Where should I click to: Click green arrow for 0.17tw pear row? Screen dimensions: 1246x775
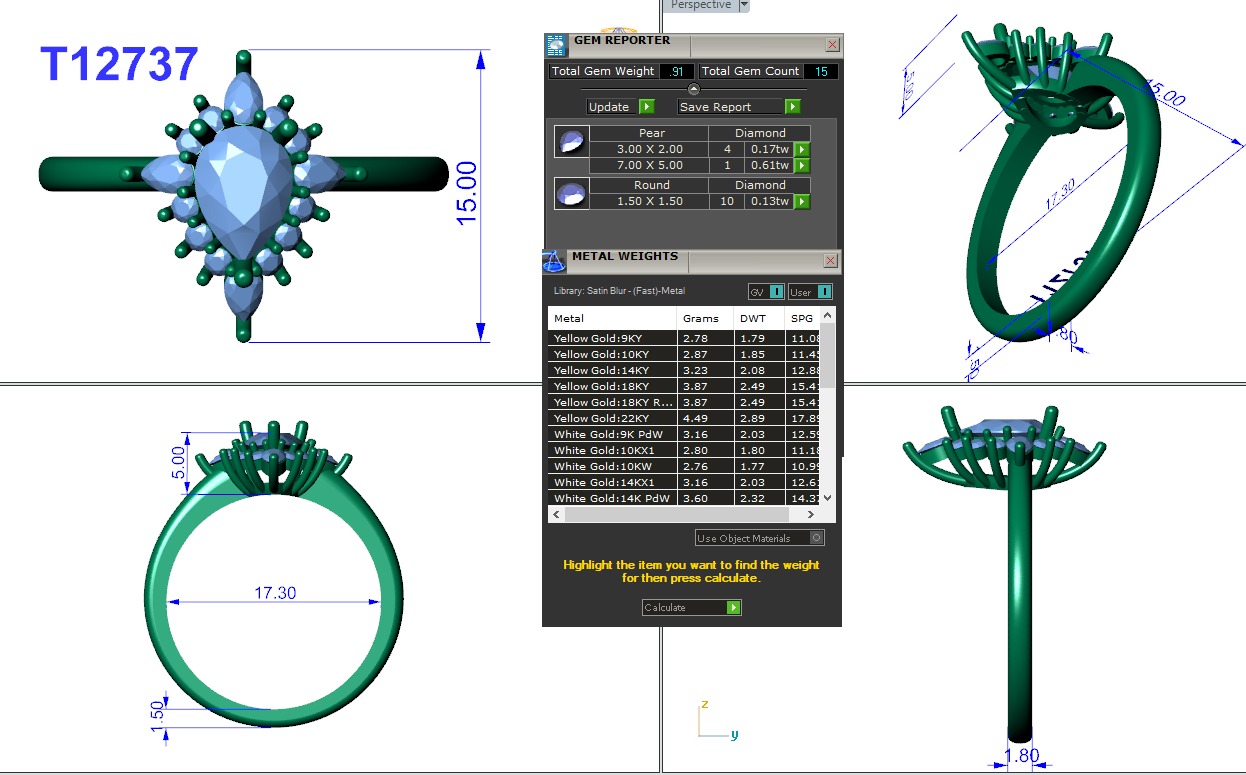tap(802, 150)
